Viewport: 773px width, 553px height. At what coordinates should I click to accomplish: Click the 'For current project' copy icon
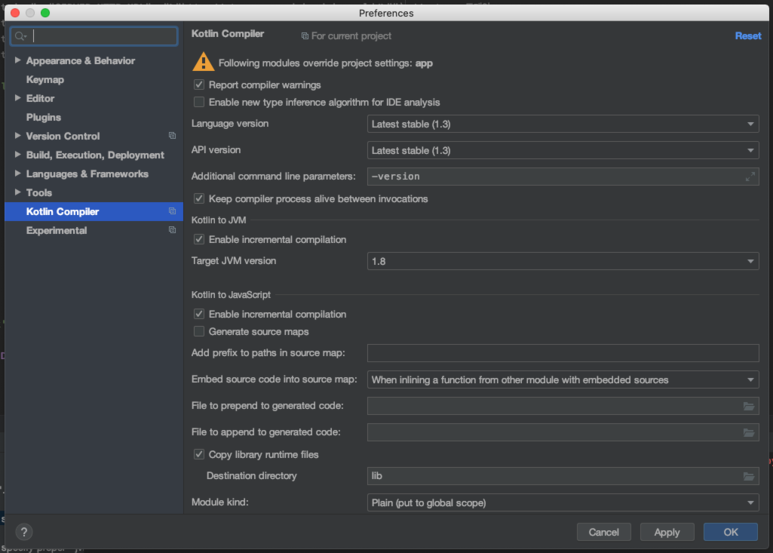pyautogui.click(x=305, y=36)
